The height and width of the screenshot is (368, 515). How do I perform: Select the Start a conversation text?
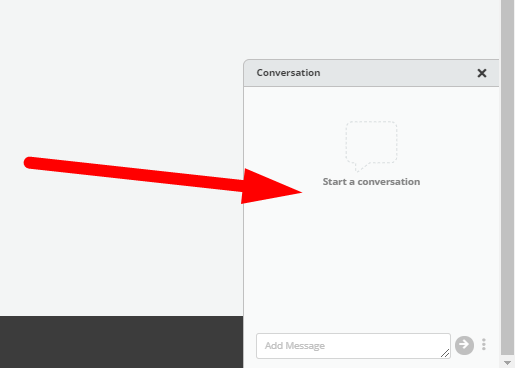(371, 182)
